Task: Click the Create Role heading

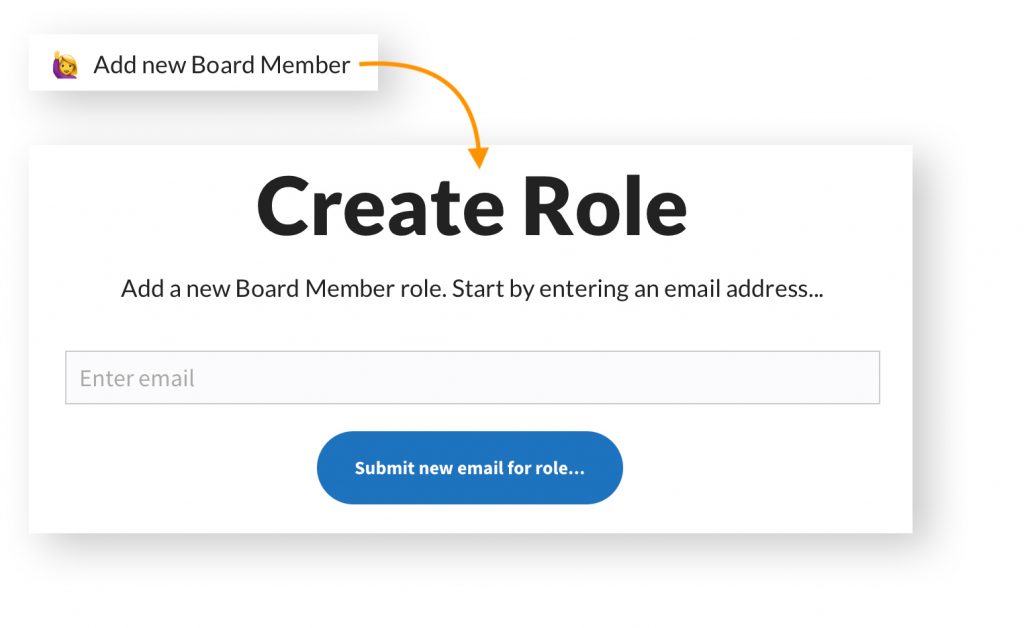Action: [471, 207]
